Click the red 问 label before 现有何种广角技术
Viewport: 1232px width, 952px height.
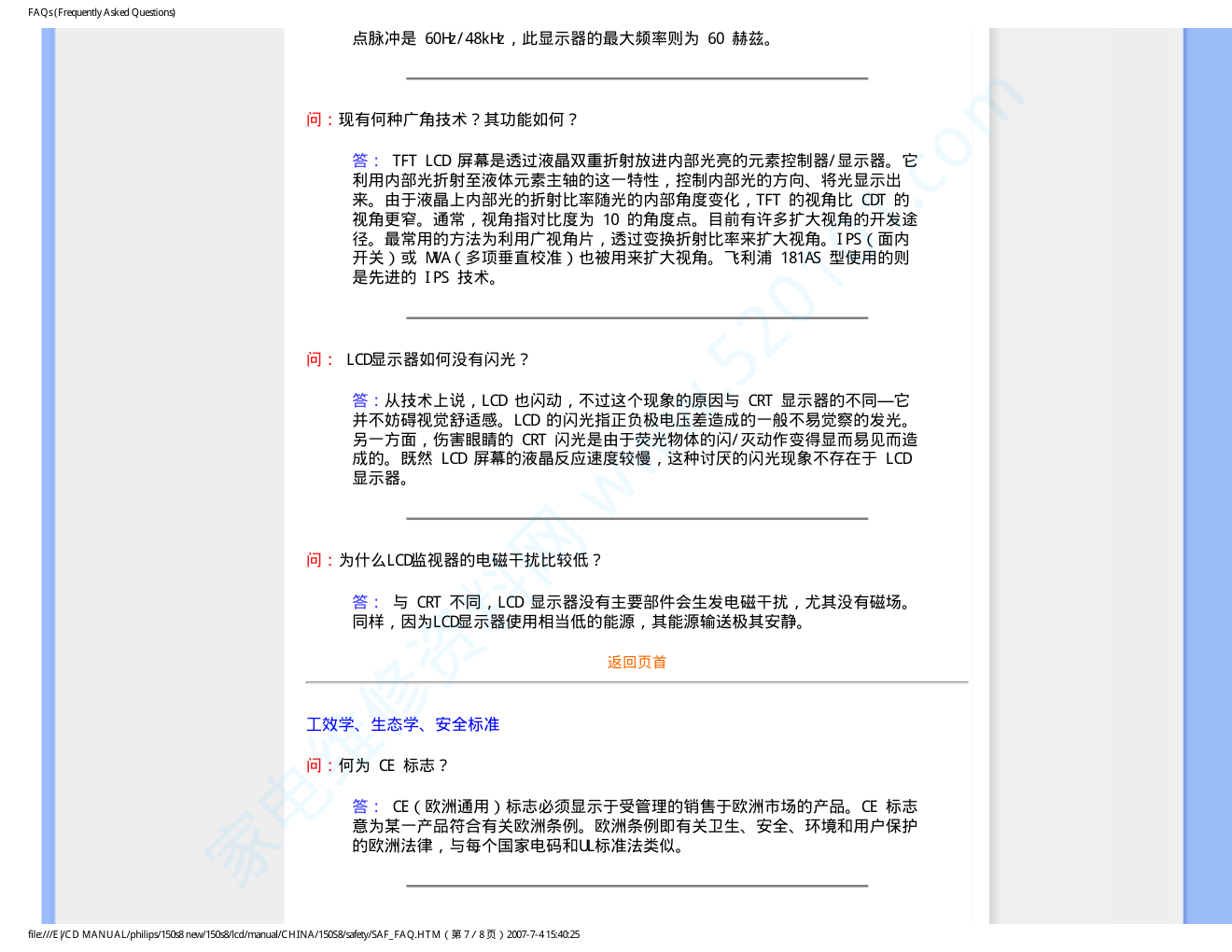[x=314, y=119]
